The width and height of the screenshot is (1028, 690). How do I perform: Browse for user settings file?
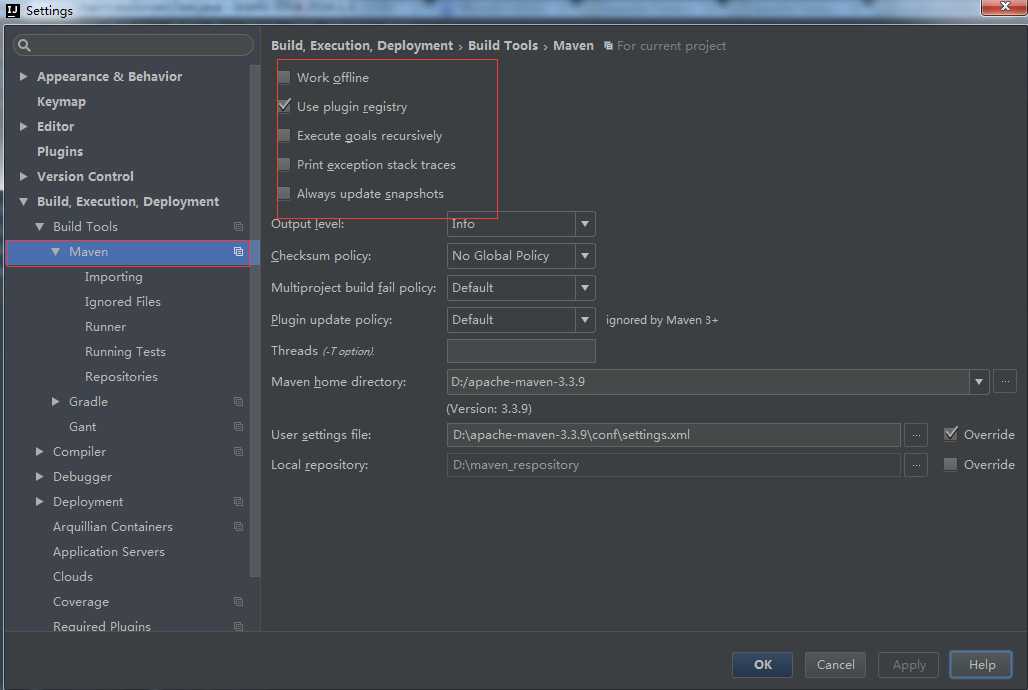[x=916, y=435]
